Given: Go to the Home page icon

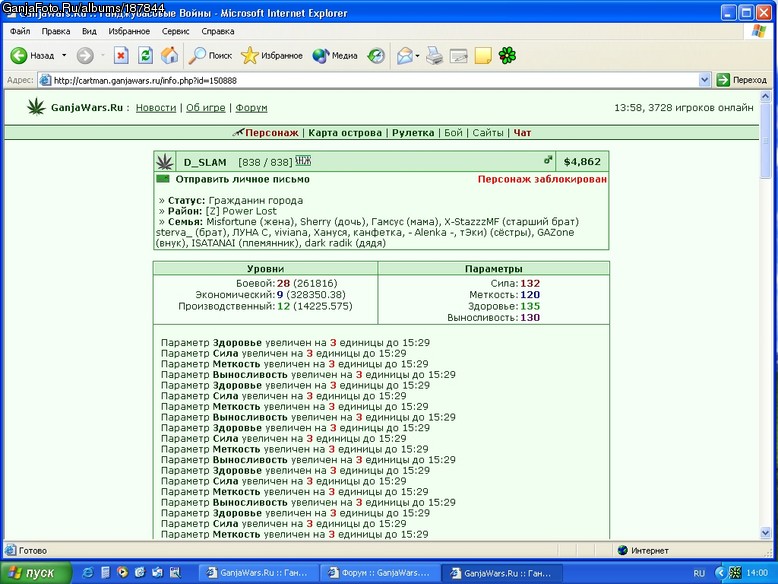Looking at the screenshot, I should pos(169,56).
